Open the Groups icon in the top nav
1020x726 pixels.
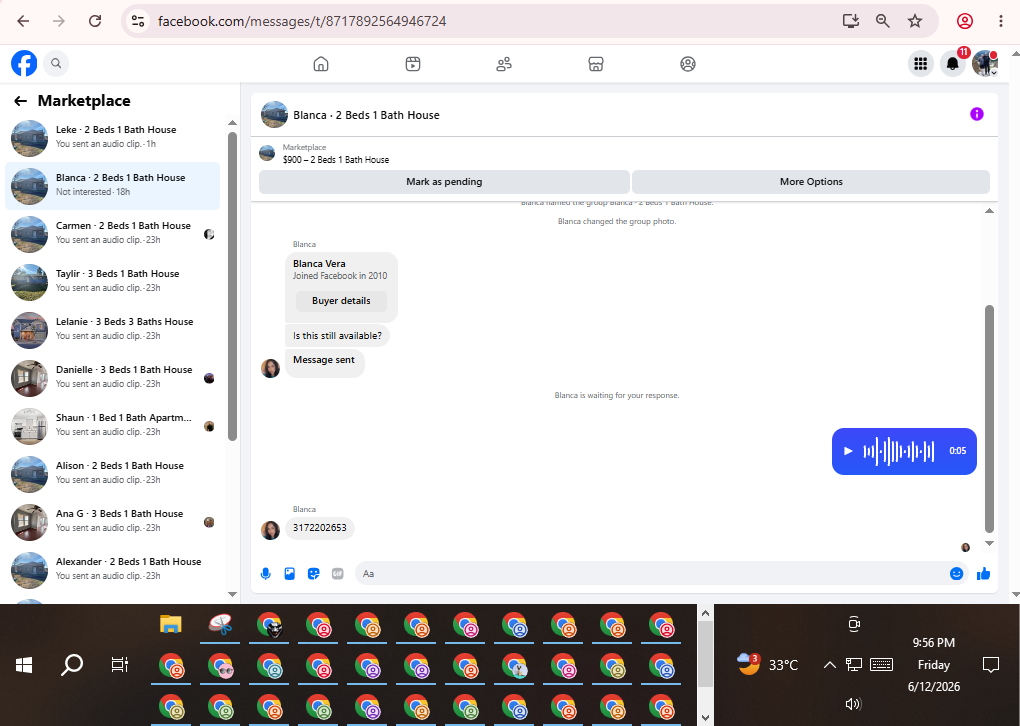(688, 64)
